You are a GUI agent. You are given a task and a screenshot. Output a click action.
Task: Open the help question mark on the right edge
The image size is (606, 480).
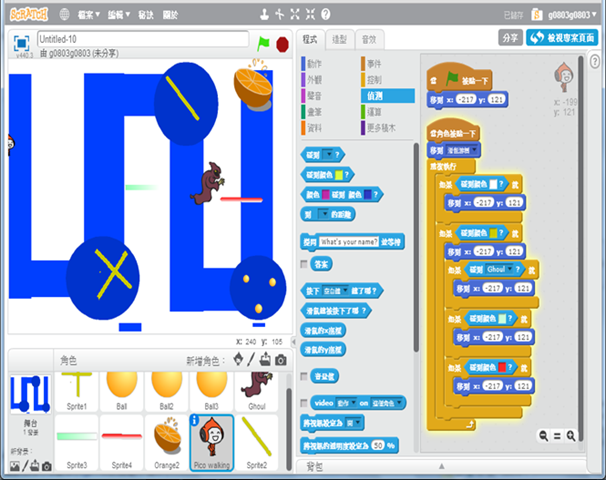tap(595, 61)
